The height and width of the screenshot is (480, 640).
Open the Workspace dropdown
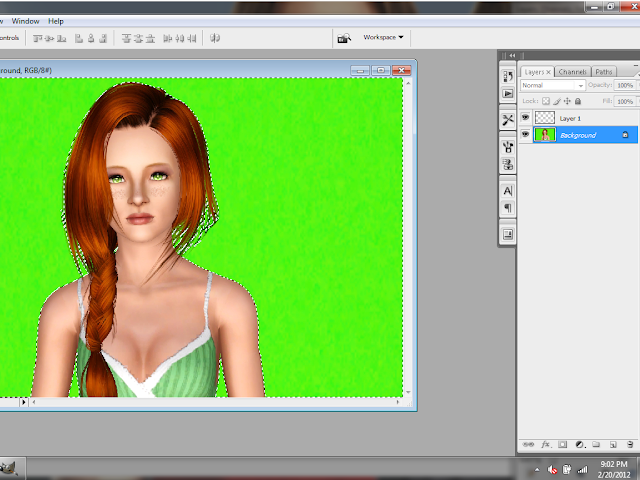(x=383, y=37)
